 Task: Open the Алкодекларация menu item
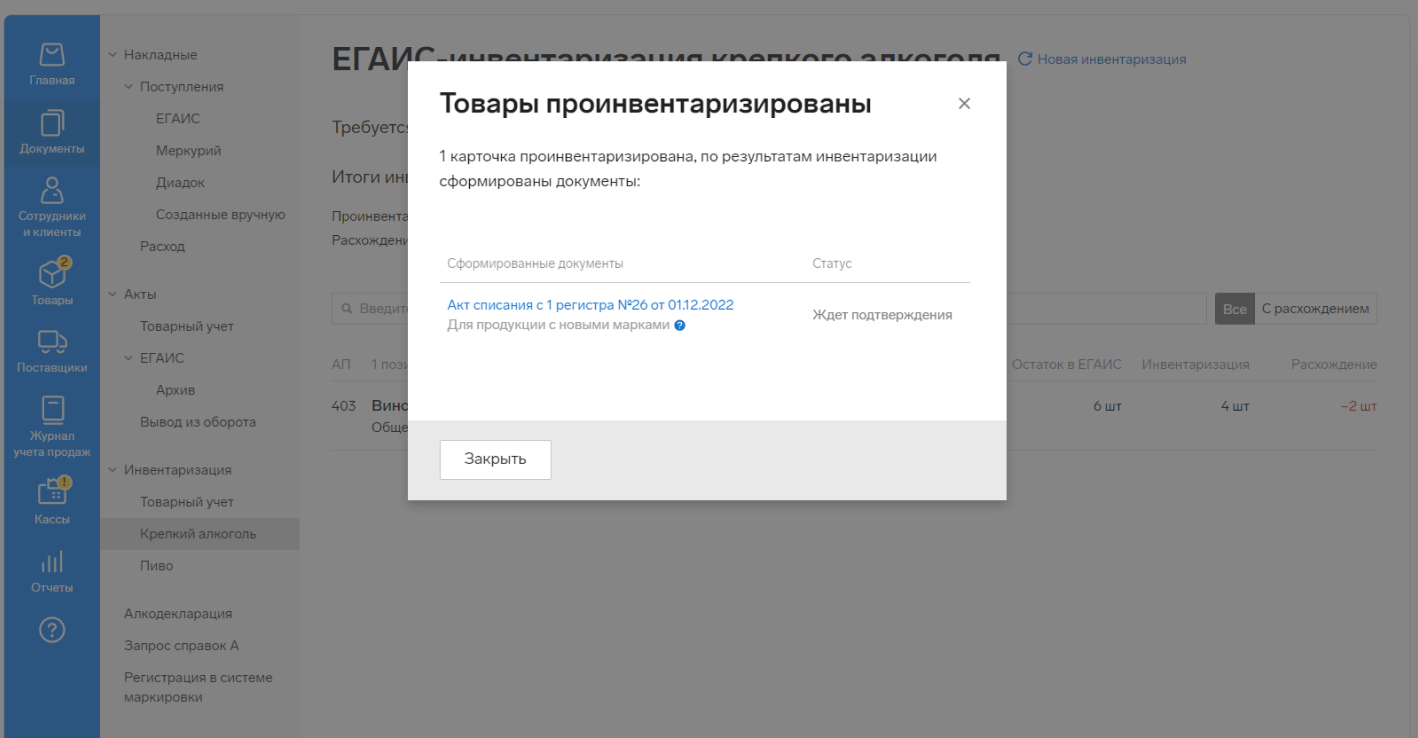(x=178, y=614)
